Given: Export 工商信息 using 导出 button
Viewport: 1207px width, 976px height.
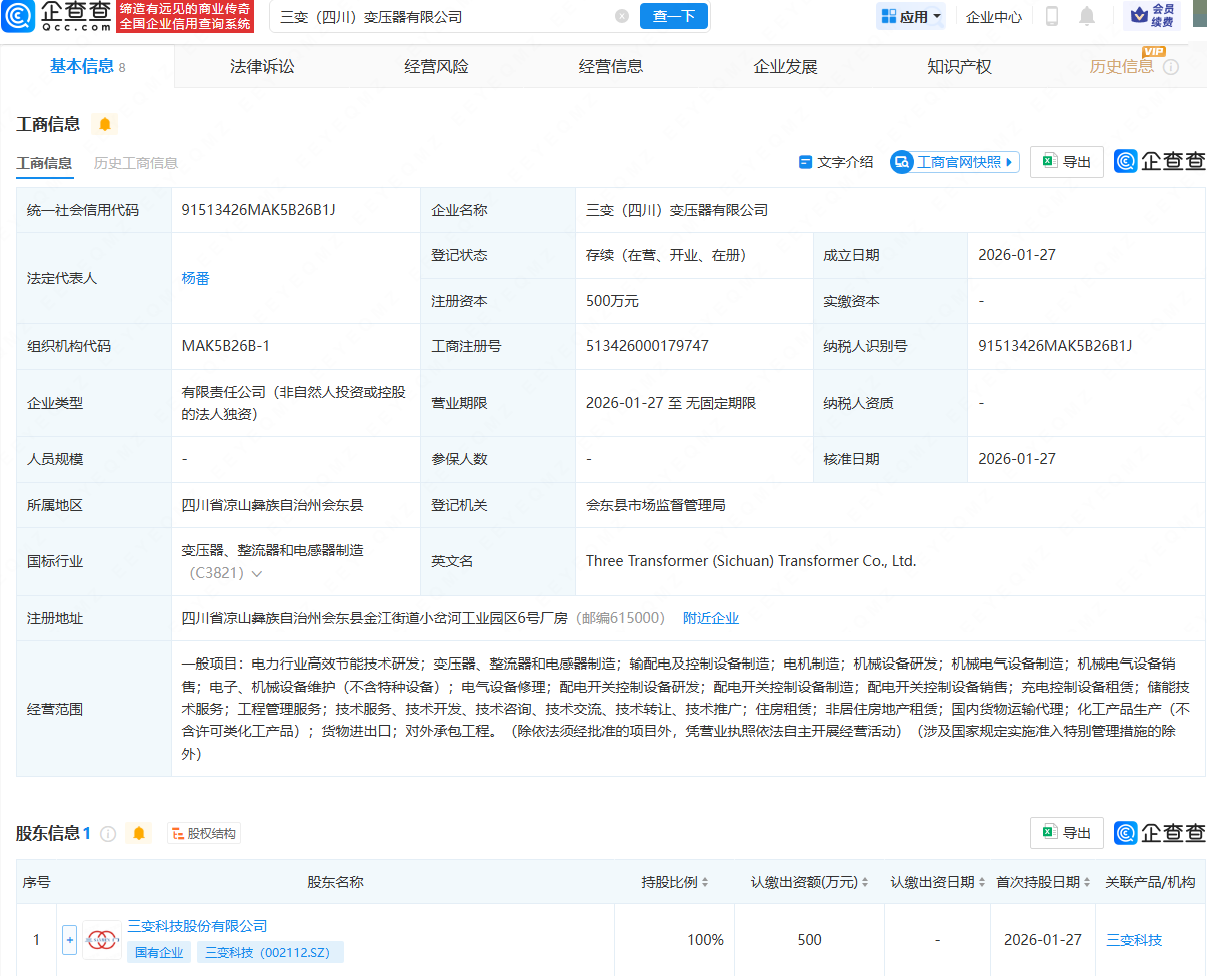Looking at the screenshot, I should point(1066,162).
